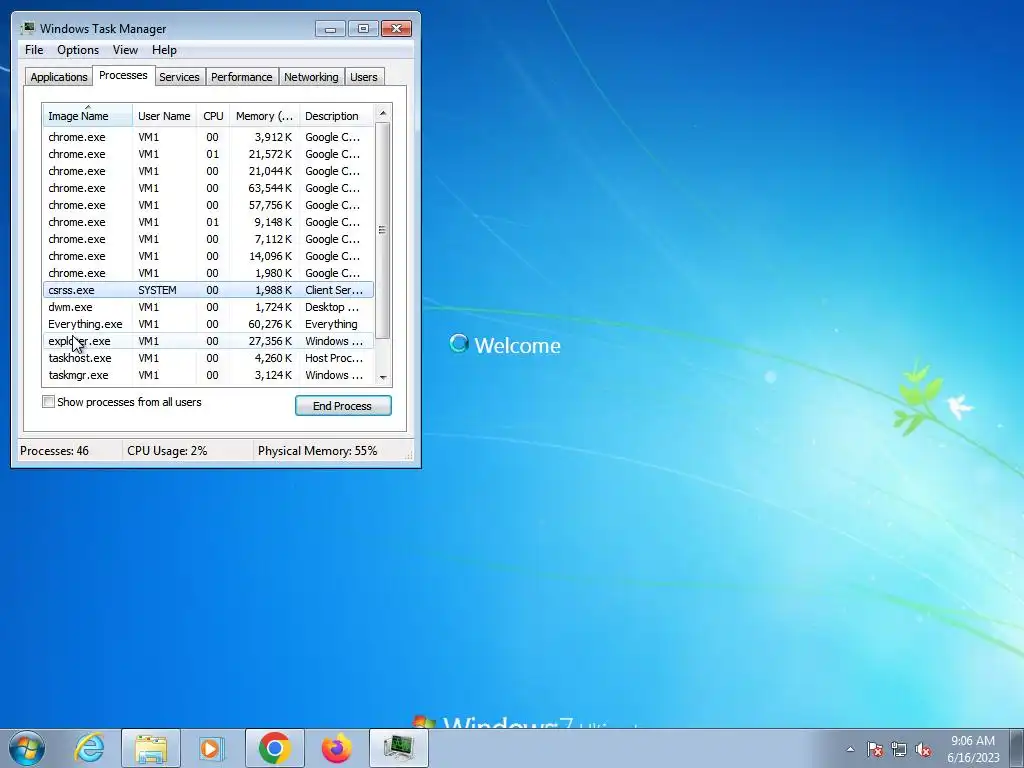Screen dimensions: 1024x768
Task: Select the taskmgr.exe process
Action: (x=208, y=375)
